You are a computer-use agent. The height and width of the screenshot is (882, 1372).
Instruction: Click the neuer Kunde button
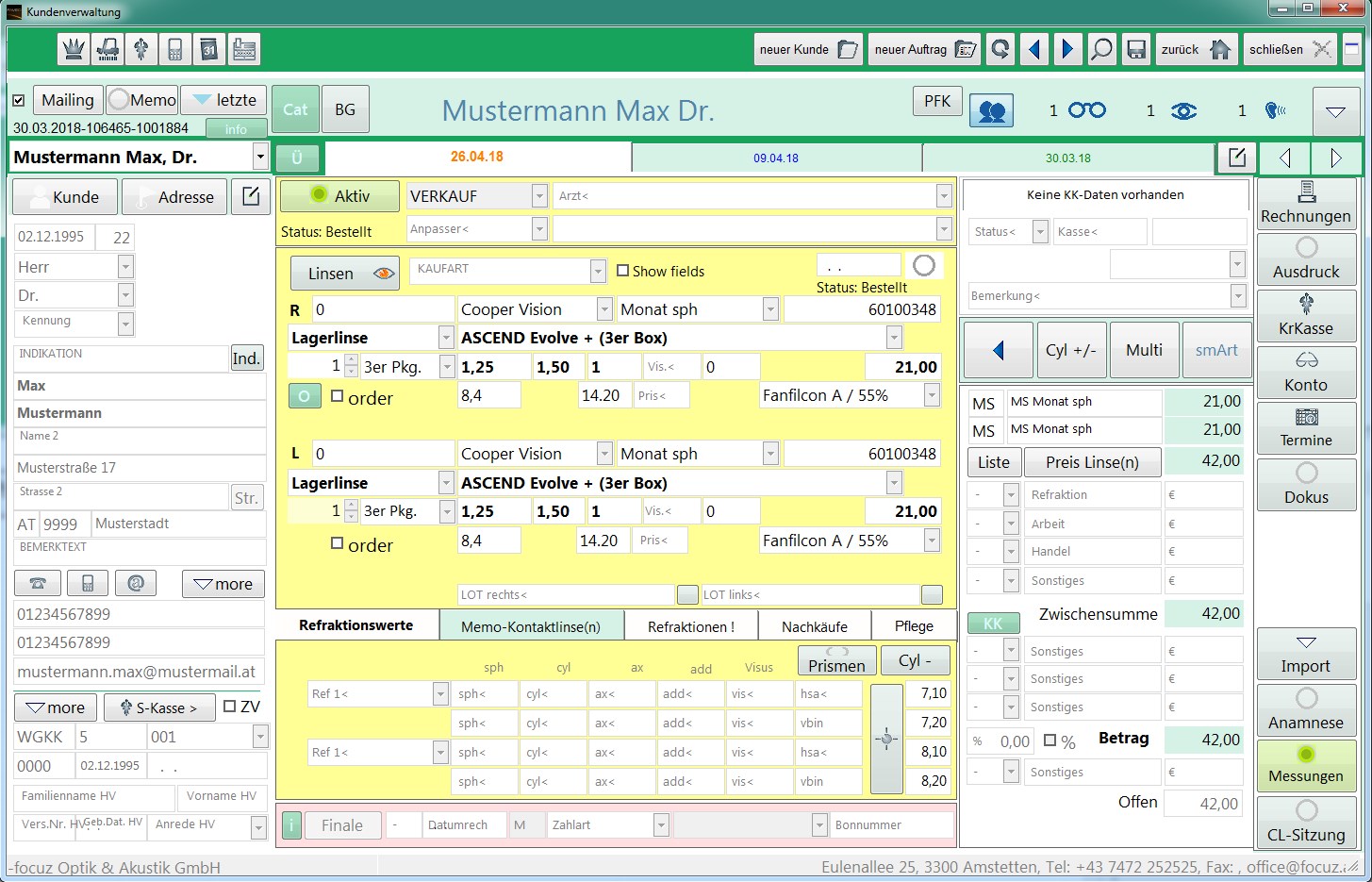808,49
